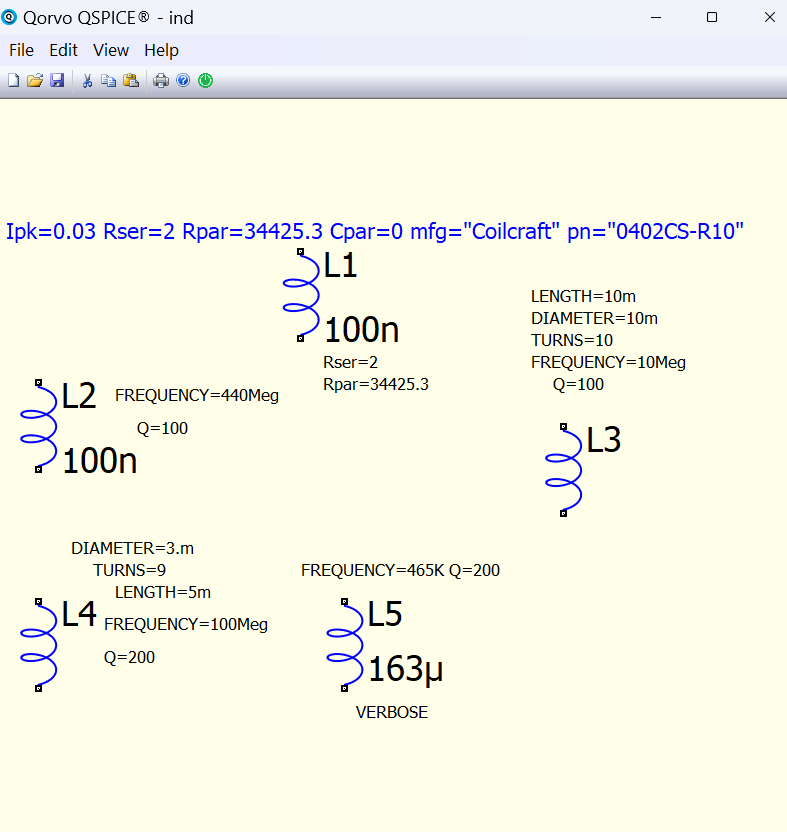The image size is (787, 832).
Task: Open the Edit menu
Action: [x=63, y=50]
